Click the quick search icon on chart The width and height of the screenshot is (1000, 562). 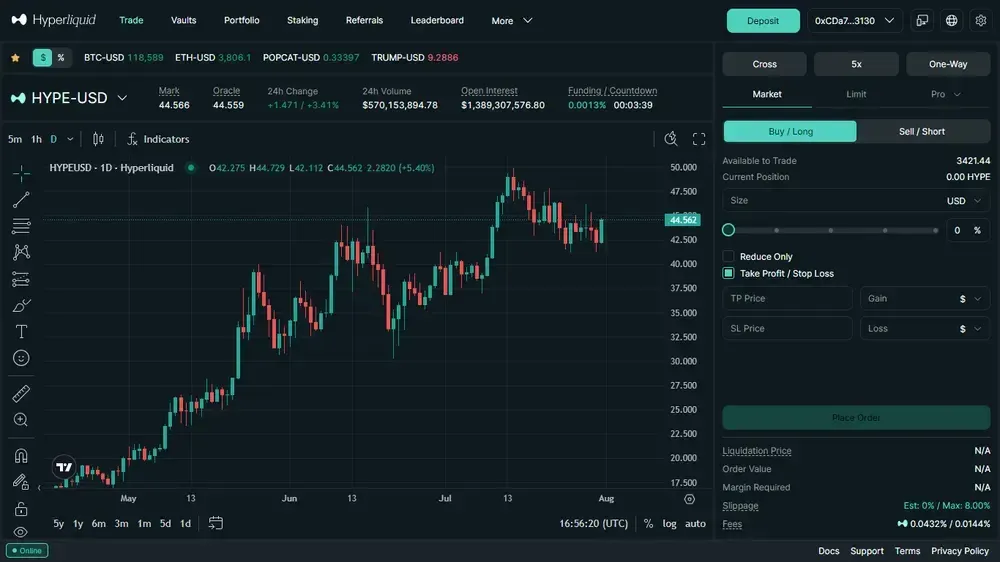tap(671, 139)
